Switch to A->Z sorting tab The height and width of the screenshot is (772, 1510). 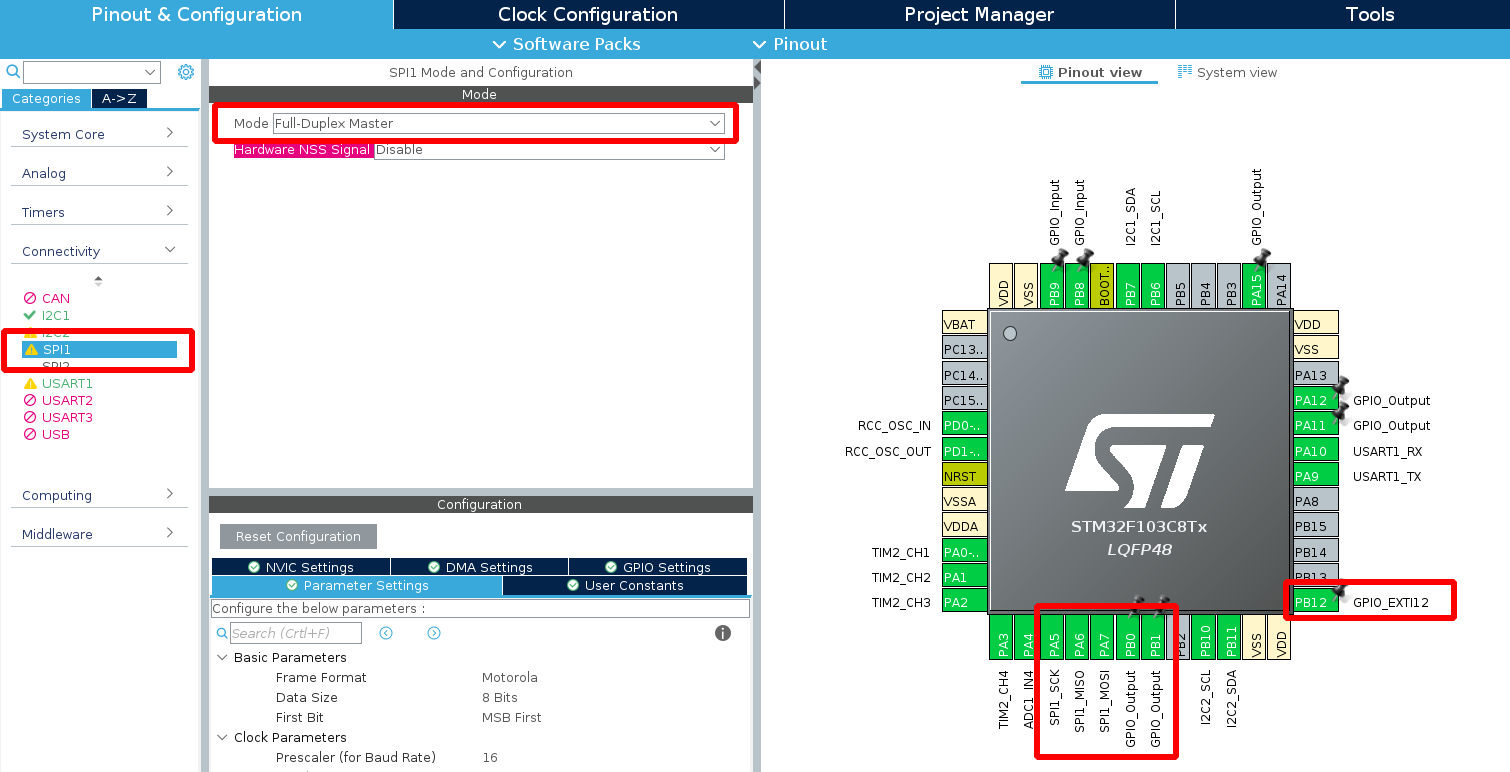[x=120, y=98]
